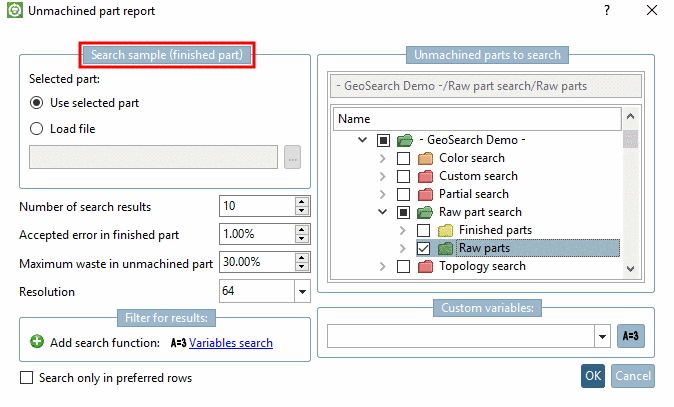Select the Color search tree row

472,158
